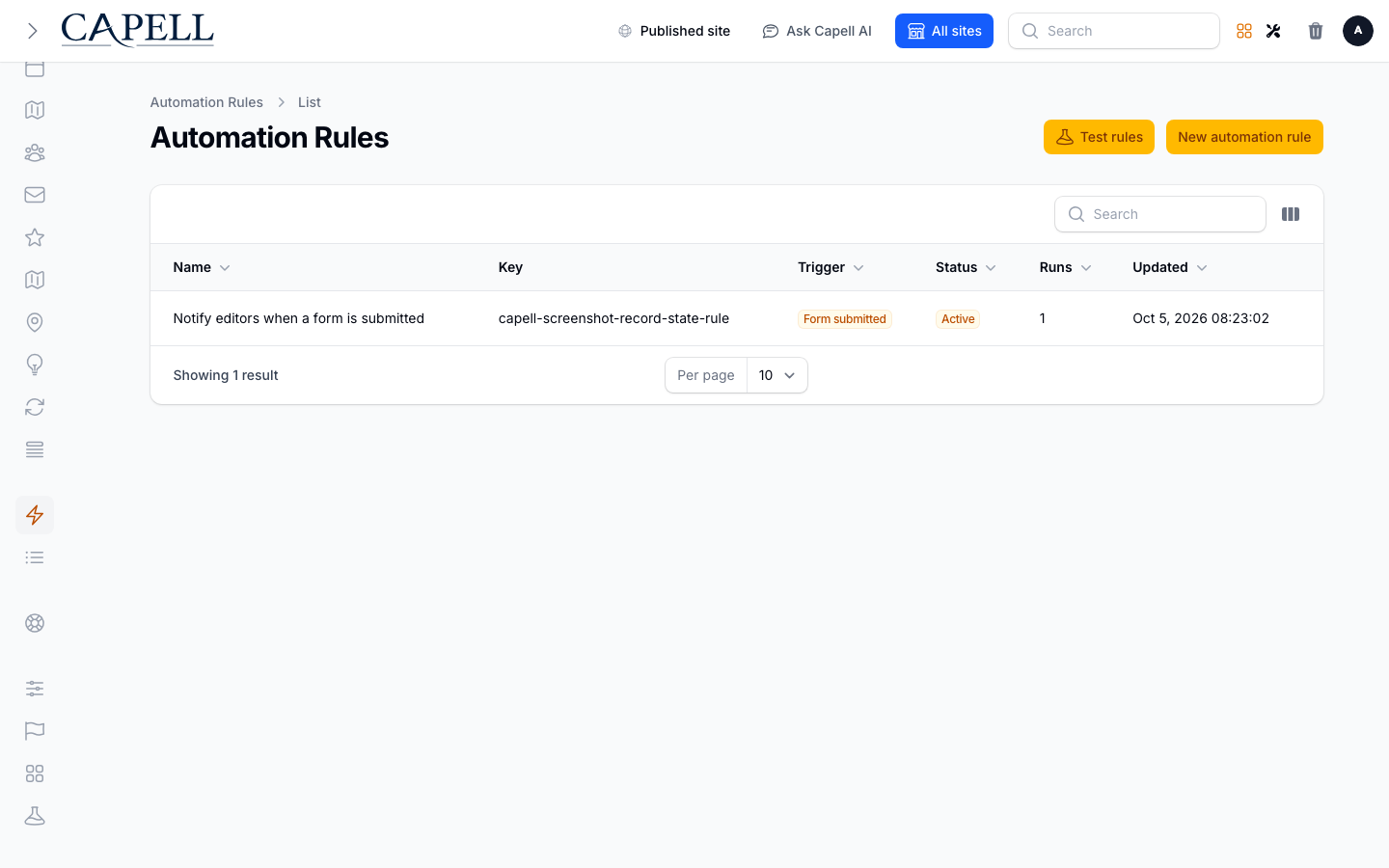Open the user avatar menu labeled A
Screen dimensions: 1389x868
[1358, 31]
